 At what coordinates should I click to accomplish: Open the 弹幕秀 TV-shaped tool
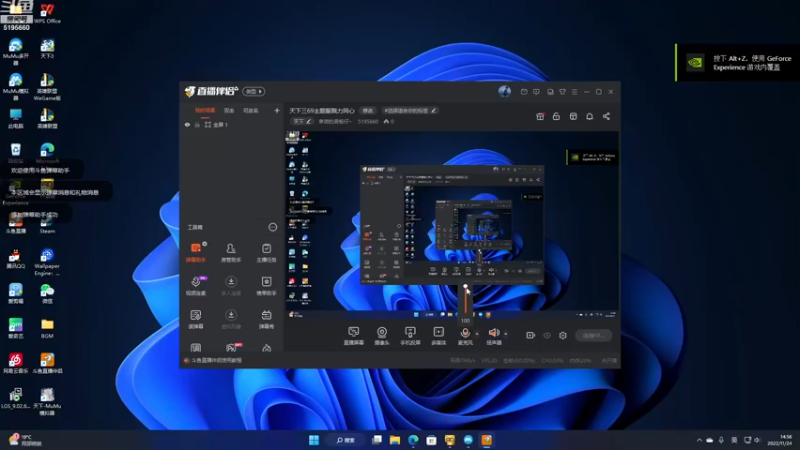coord(266,319)
